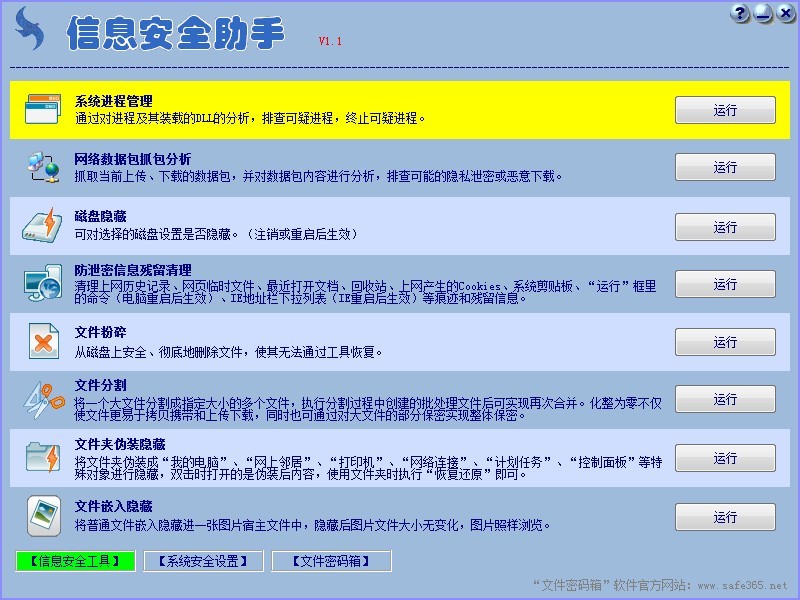Select the 文件分割 title text

[x=100, y=385]
